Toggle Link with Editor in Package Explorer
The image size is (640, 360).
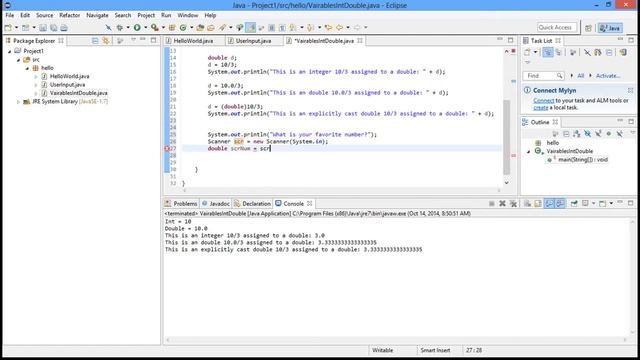(x=105, y=40)
